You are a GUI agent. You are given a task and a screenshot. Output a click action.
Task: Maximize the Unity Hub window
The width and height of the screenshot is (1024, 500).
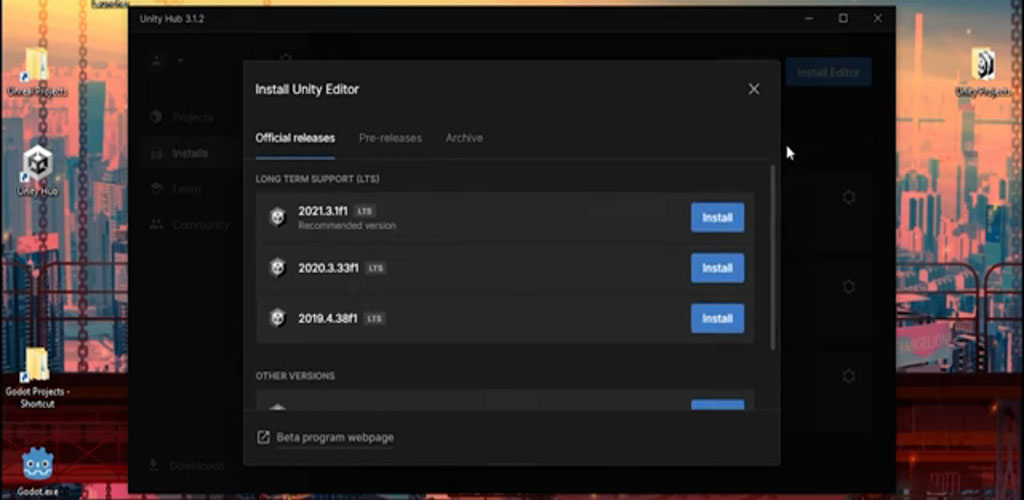(843, 19)
